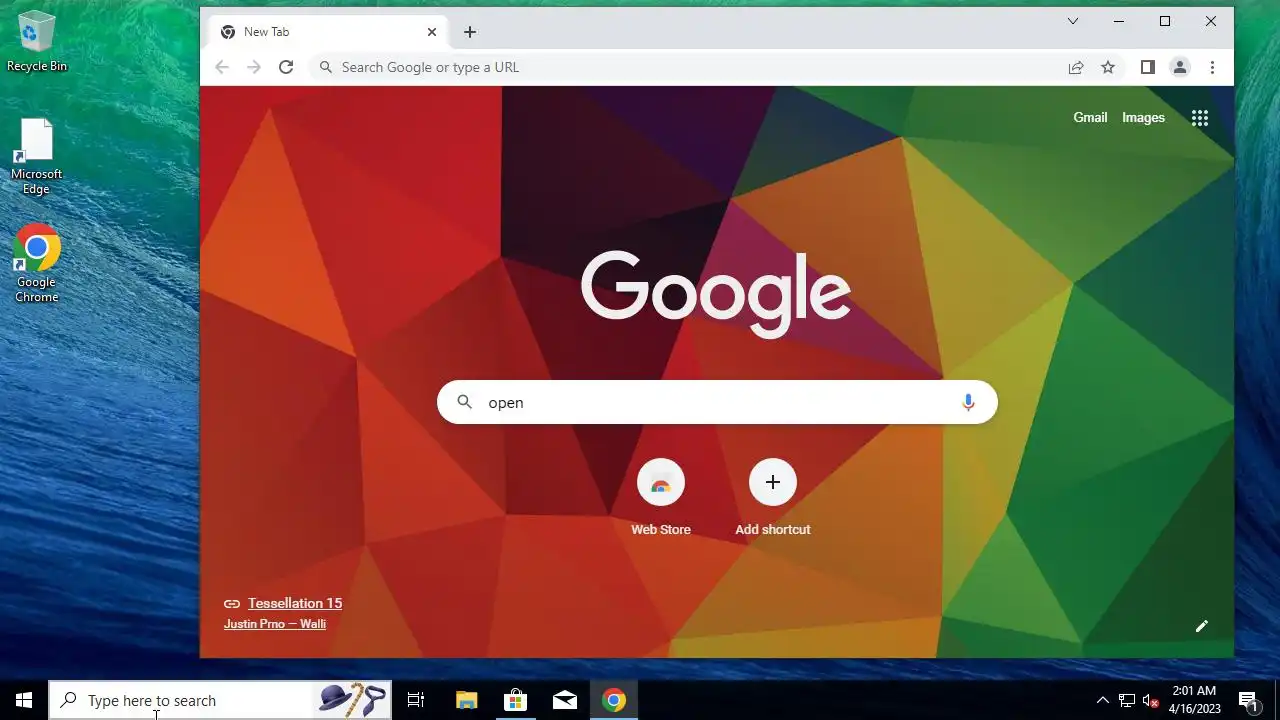
Task: Open Justin Prno — Walli link
Action: [x=275, y=624]
